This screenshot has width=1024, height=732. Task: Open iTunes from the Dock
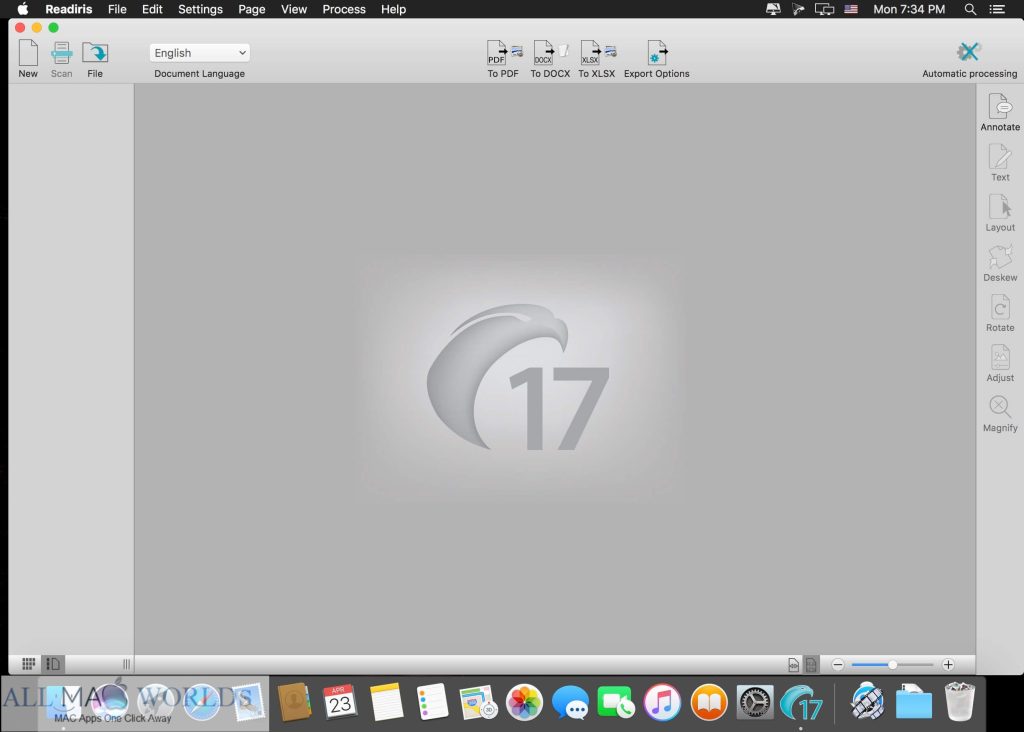(662, 703)
